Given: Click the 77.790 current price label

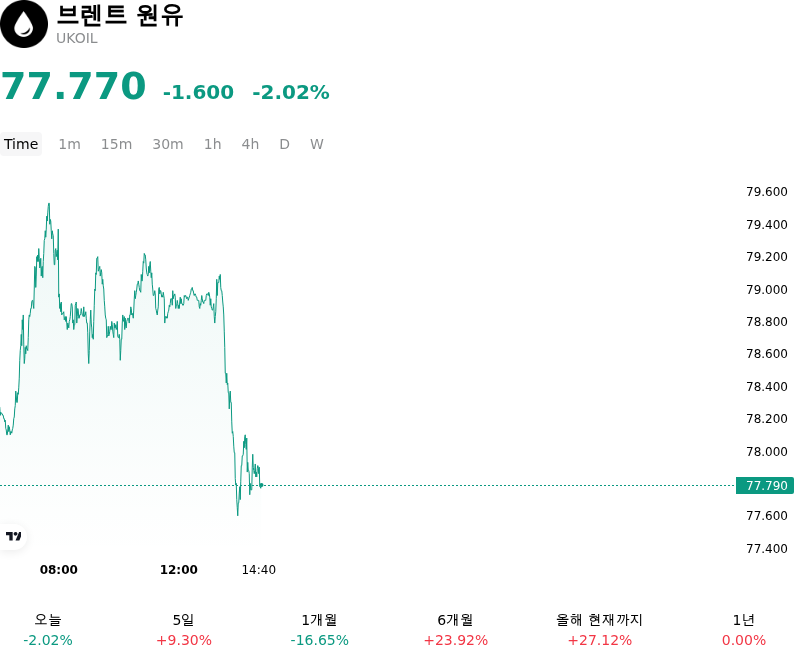Looking at the screenshot, I should click(765, 486).
